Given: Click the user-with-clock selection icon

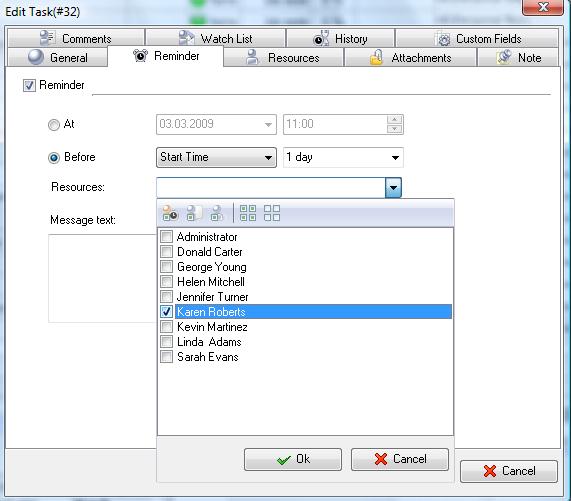Looking at the screenshot, I should [x=170, y=213].
